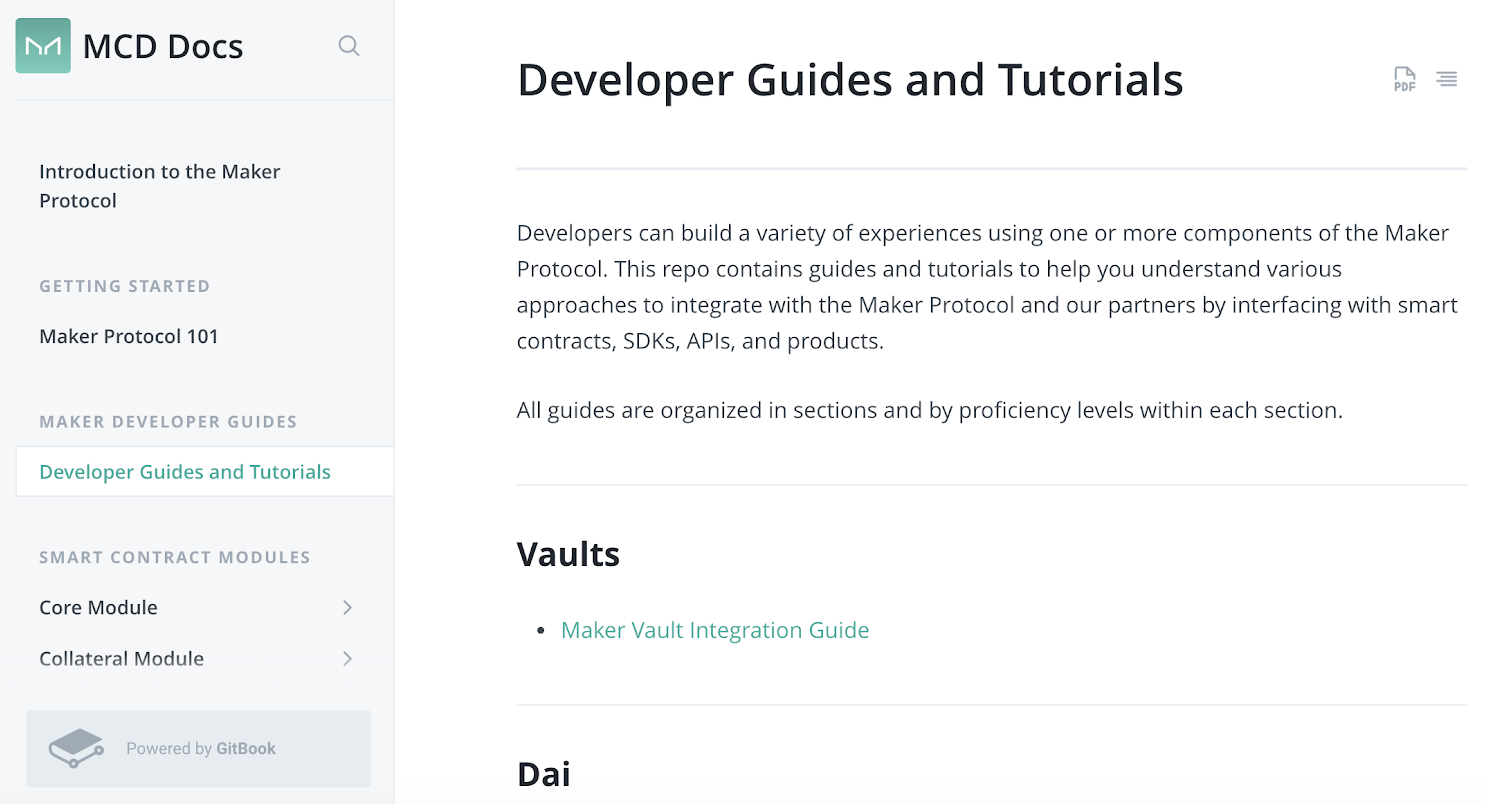The width and height of the screenshot is (1485, 804).
Task: Click the Vaults section heading
Action: [x=568, y=554]
